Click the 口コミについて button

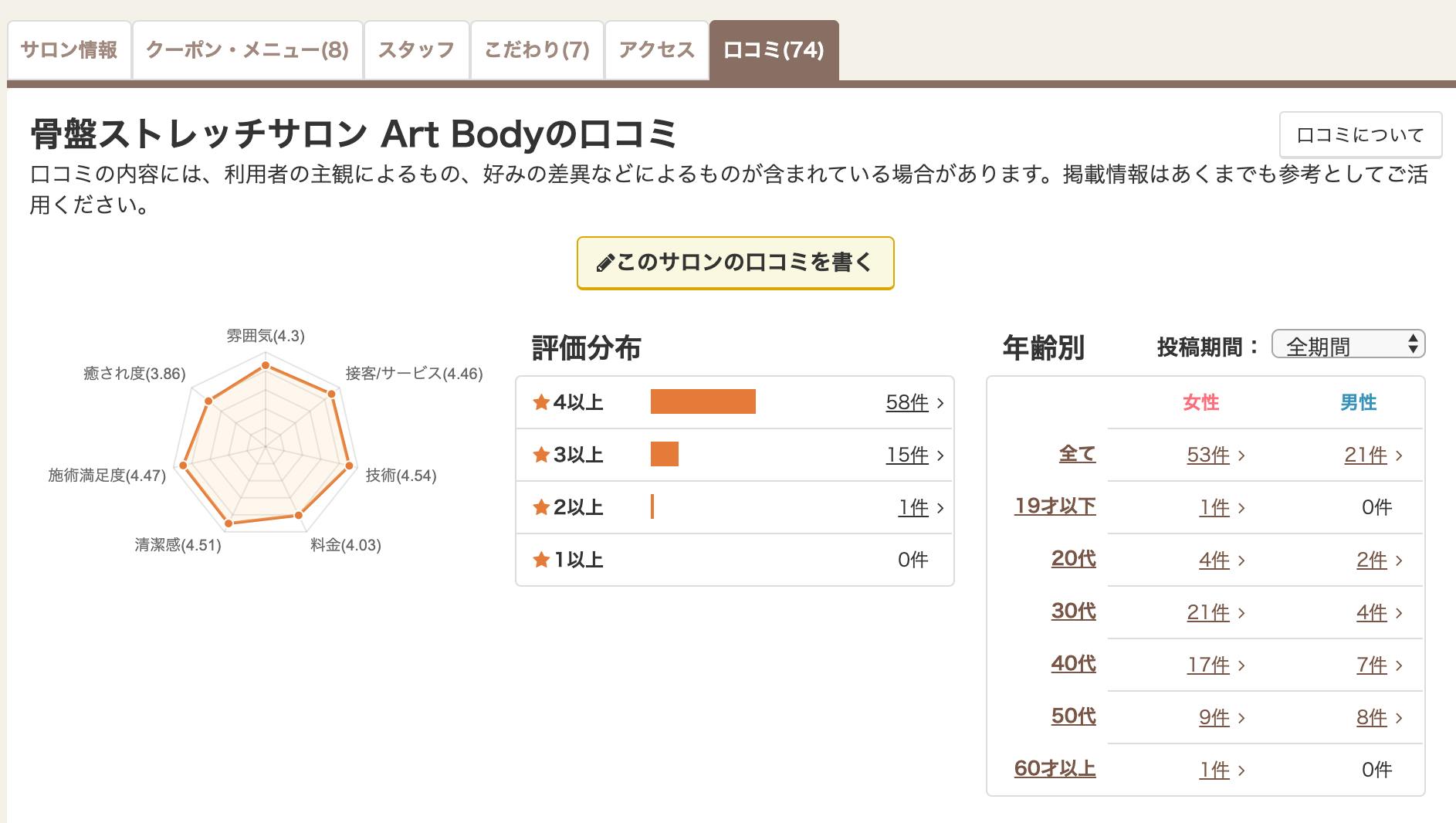pyautogui.click(x=1360, y=135)
